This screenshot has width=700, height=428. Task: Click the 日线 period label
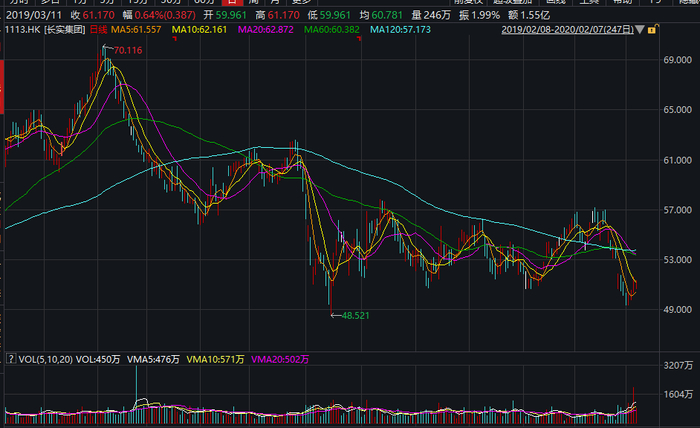[x=99, y=31]
